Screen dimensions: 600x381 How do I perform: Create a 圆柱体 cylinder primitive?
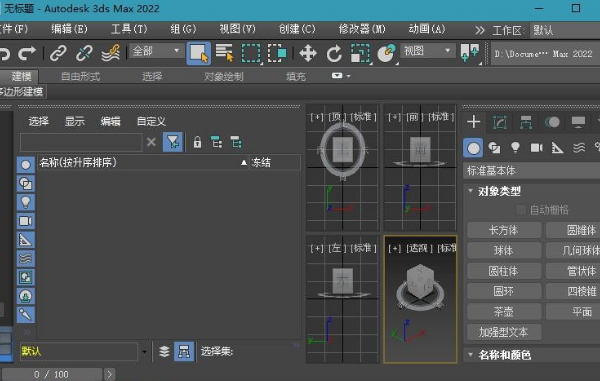pos(504,271)
